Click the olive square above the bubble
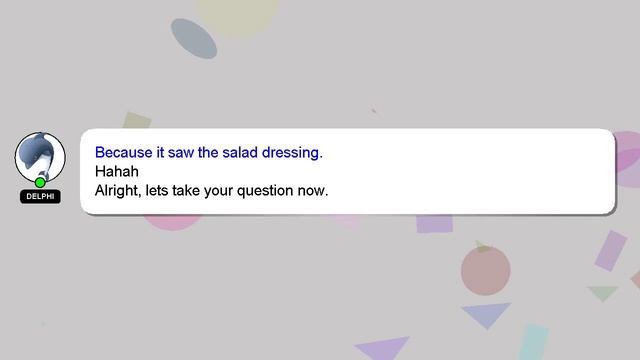The image size is (640, 360). click(x=137, y=120)
